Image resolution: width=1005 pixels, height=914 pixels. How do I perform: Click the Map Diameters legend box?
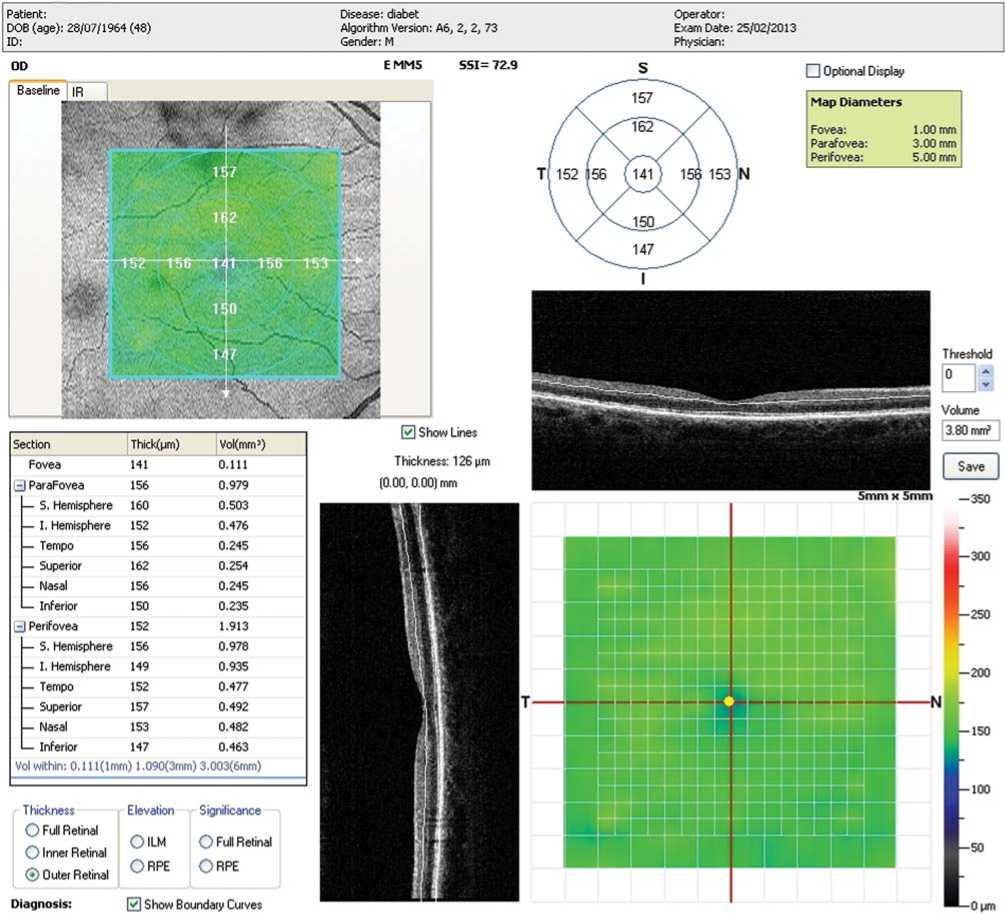coord(884,129)
